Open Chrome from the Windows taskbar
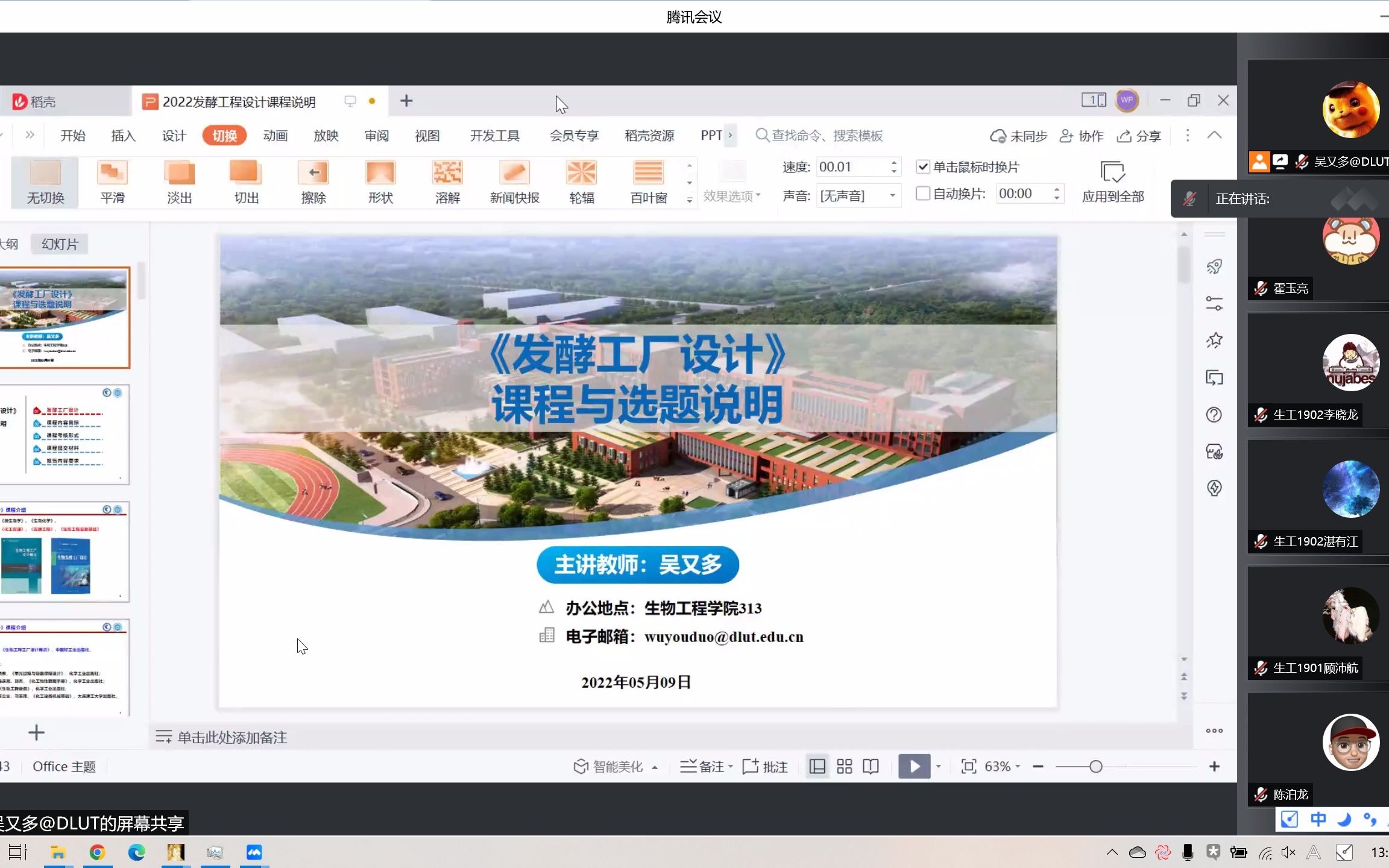This screenshot has width=1389, height=868. (x=97, y=852)
